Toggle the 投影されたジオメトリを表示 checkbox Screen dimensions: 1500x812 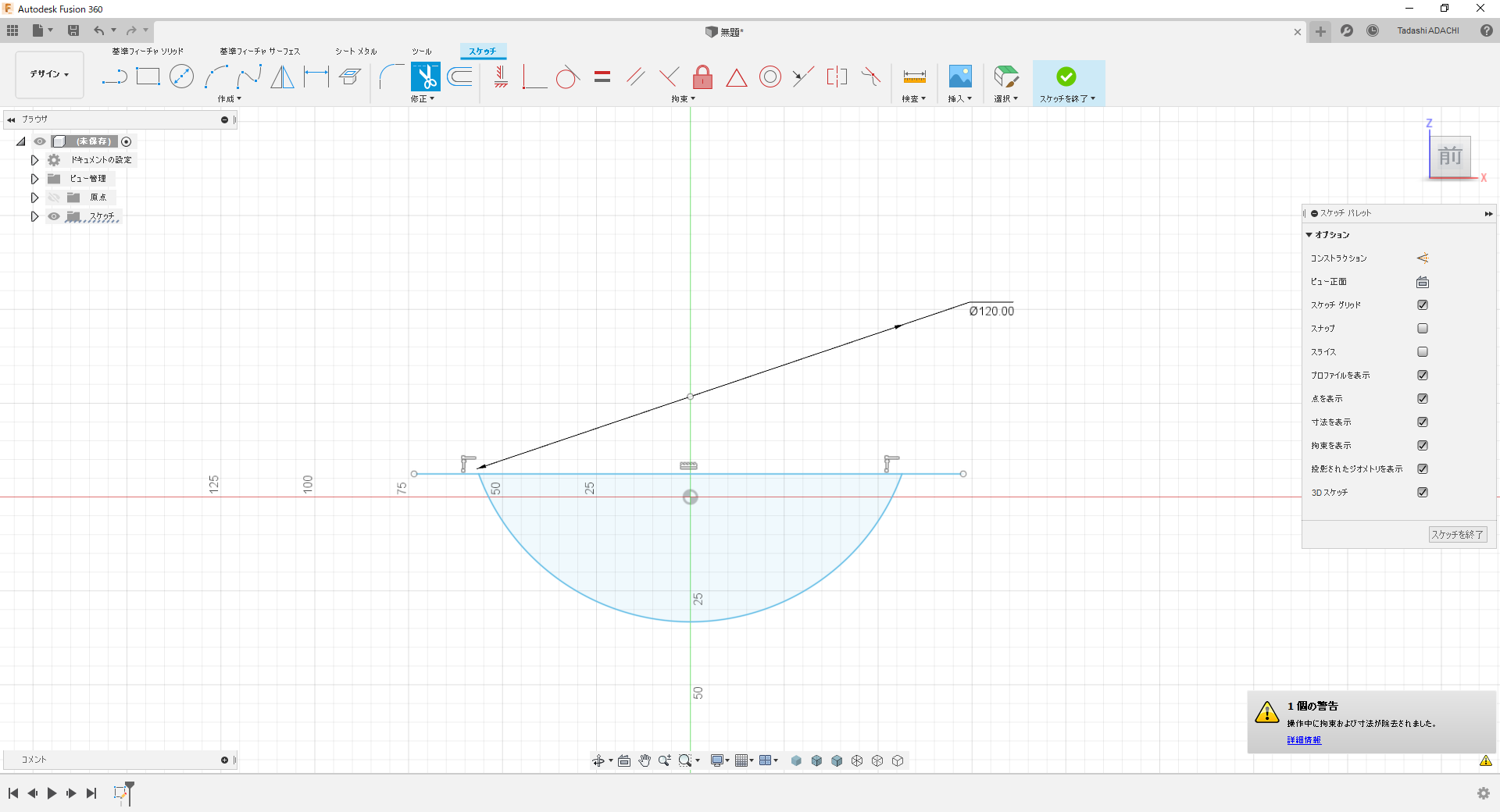point(1423,469)
